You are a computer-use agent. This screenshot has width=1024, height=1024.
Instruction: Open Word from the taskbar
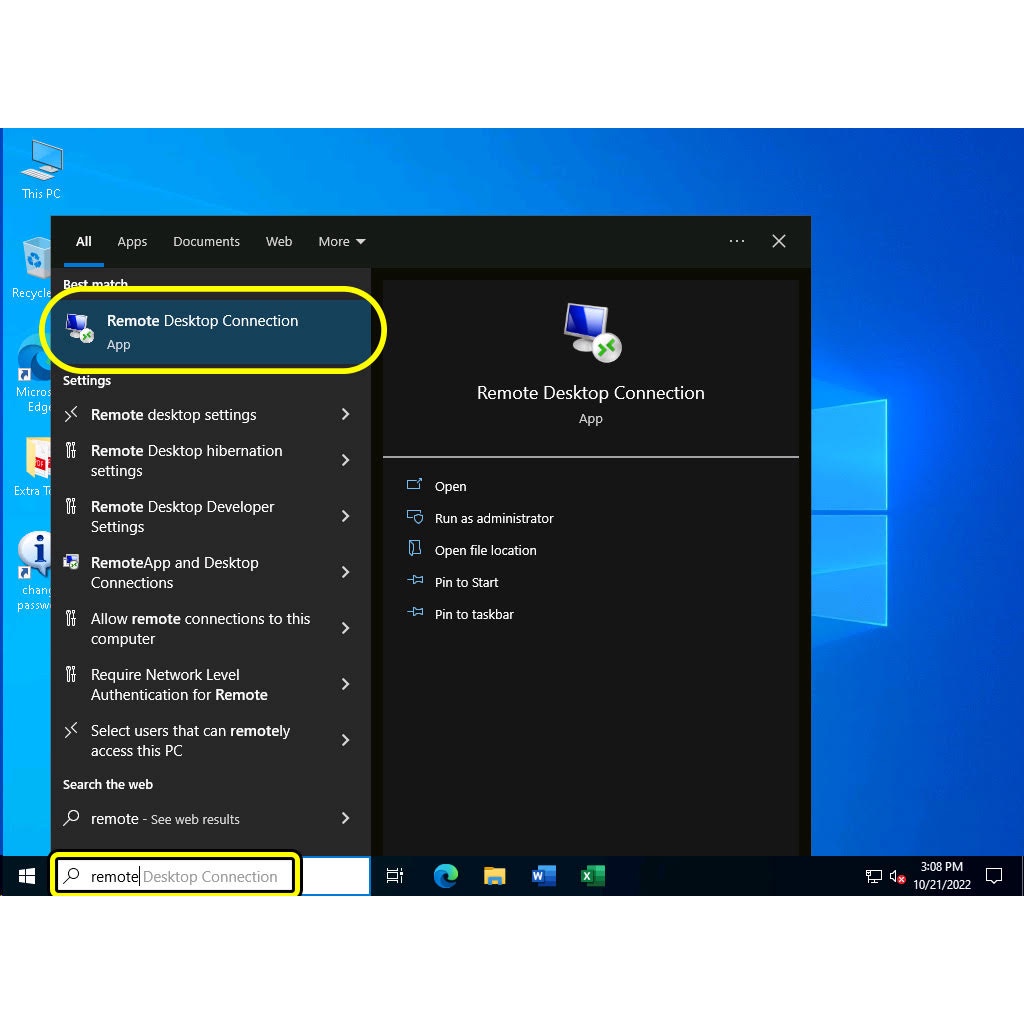543,876
